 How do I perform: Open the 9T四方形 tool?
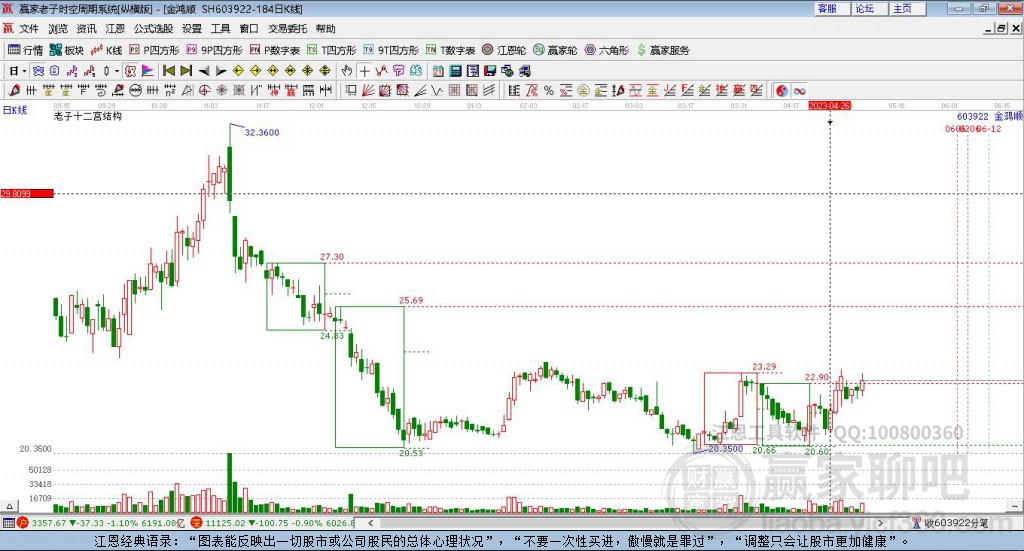point(391,50)
